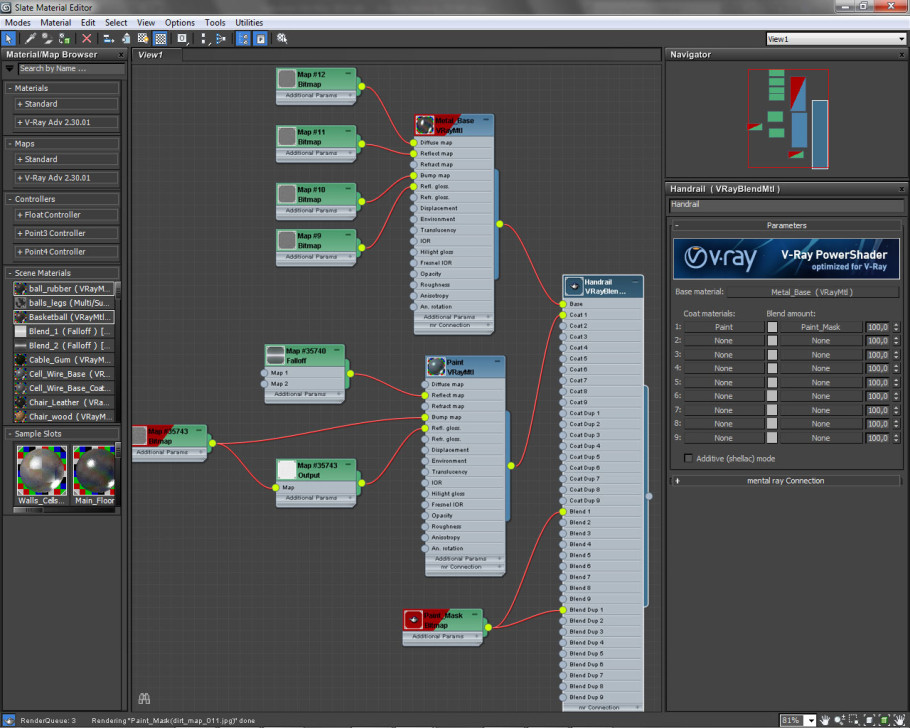
Task: Activate the Select tool arrow icon
Action: point(9,38)
